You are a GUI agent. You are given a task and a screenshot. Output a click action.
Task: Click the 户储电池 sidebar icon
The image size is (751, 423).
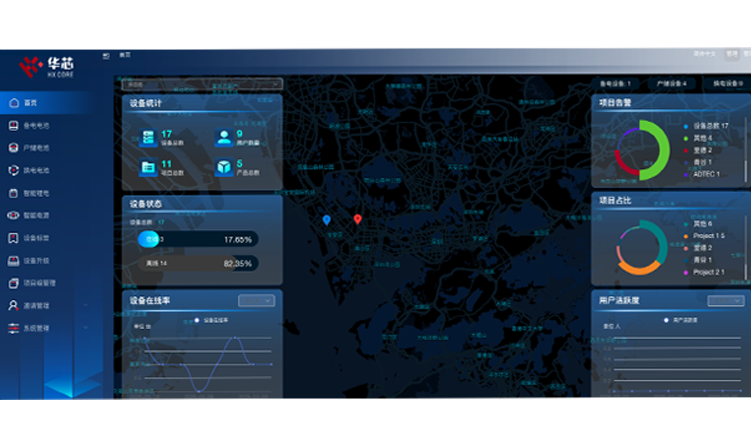point(13,148)
